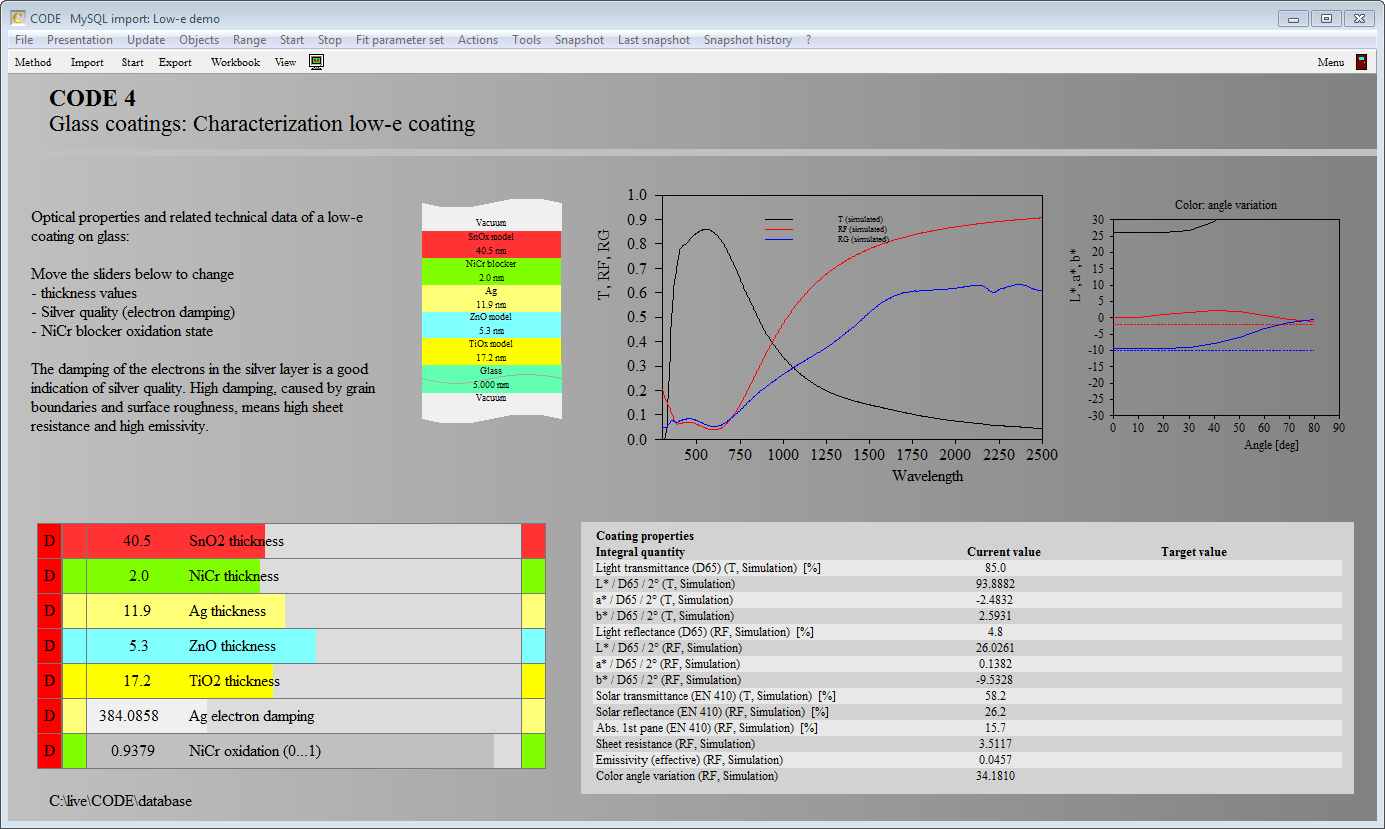Open the Presentation menu

[80, 40]
